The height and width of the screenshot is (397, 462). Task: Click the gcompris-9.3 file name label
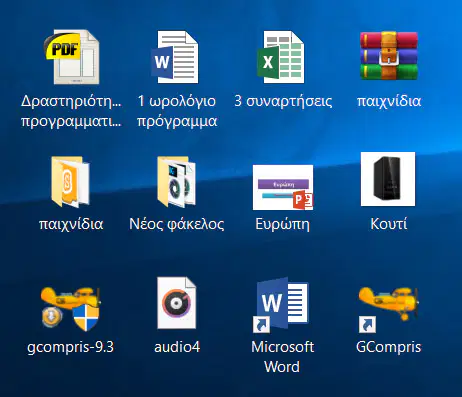tap(71, 347)
